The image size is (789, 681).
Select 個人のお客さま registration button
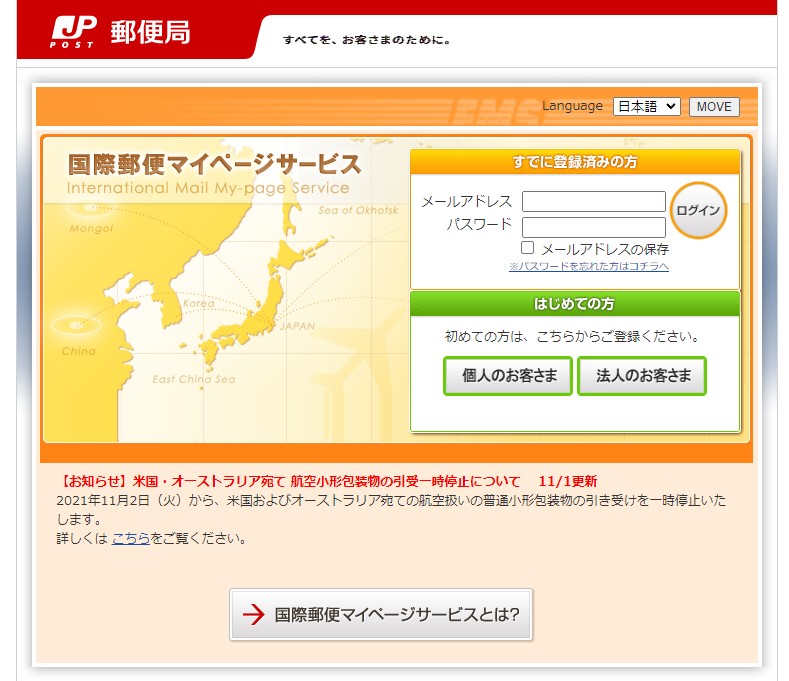point(508,376)
